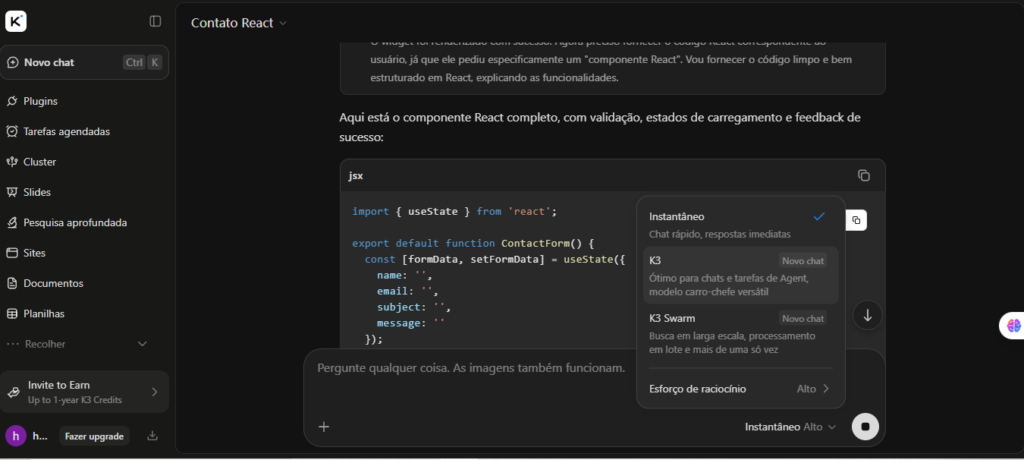Click the Slides presentation icon
This screenshot has height=460, width=1024.
tap(12, 192)
